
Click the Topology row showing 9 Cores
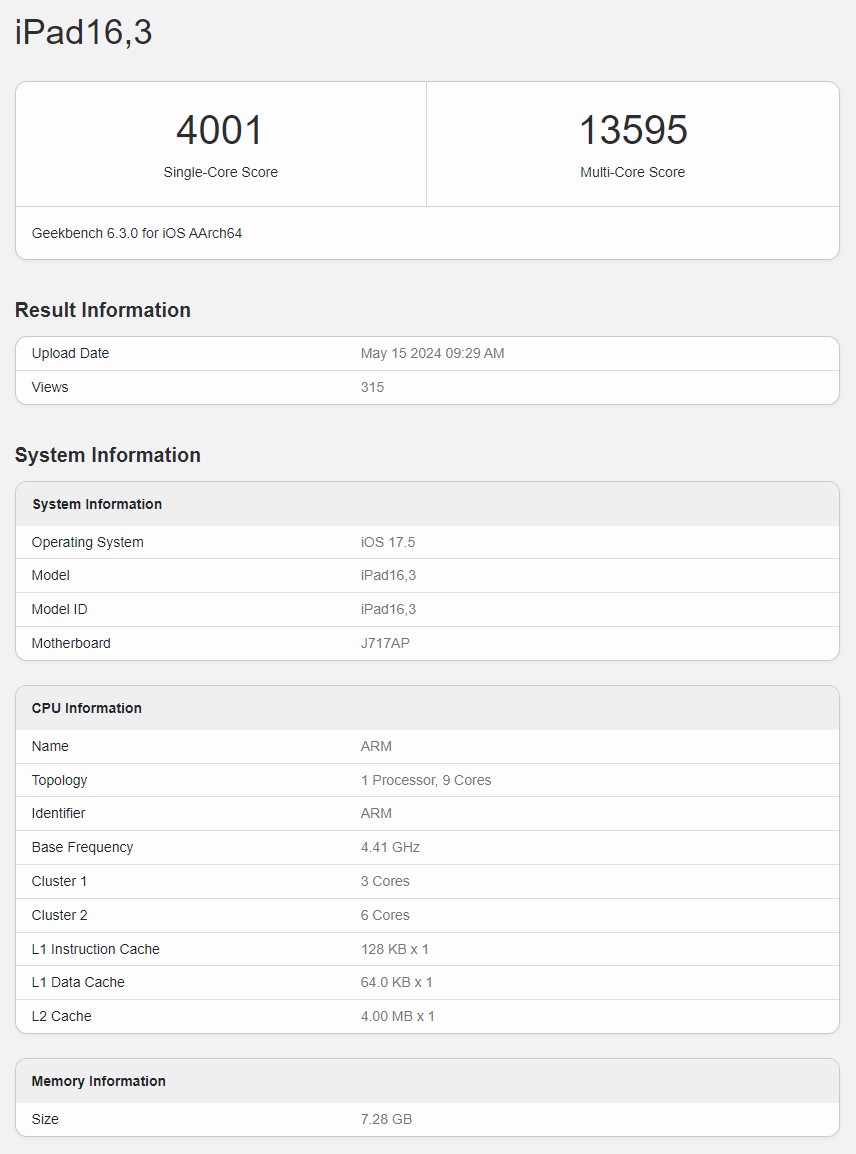click(426, 780)
